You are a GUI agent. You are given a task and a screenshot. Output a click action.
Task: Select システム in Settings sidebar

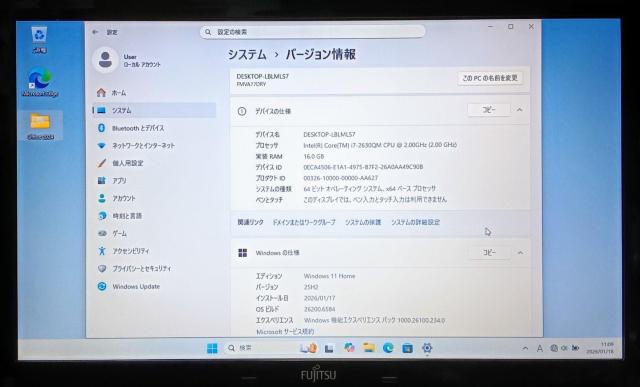pos(154,110)
